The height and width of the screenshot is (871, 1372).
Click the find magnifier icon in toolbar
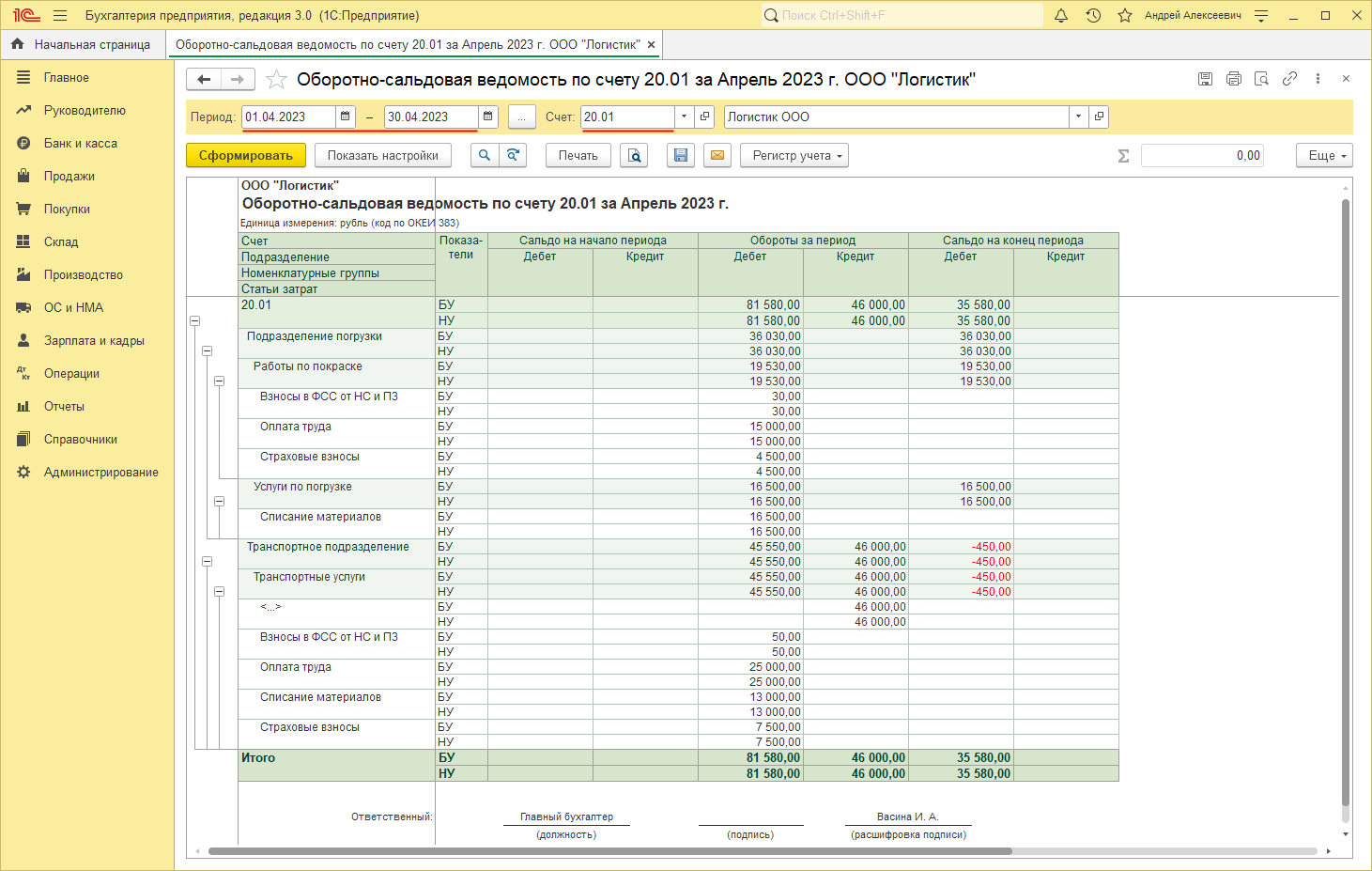click(485, 156)
